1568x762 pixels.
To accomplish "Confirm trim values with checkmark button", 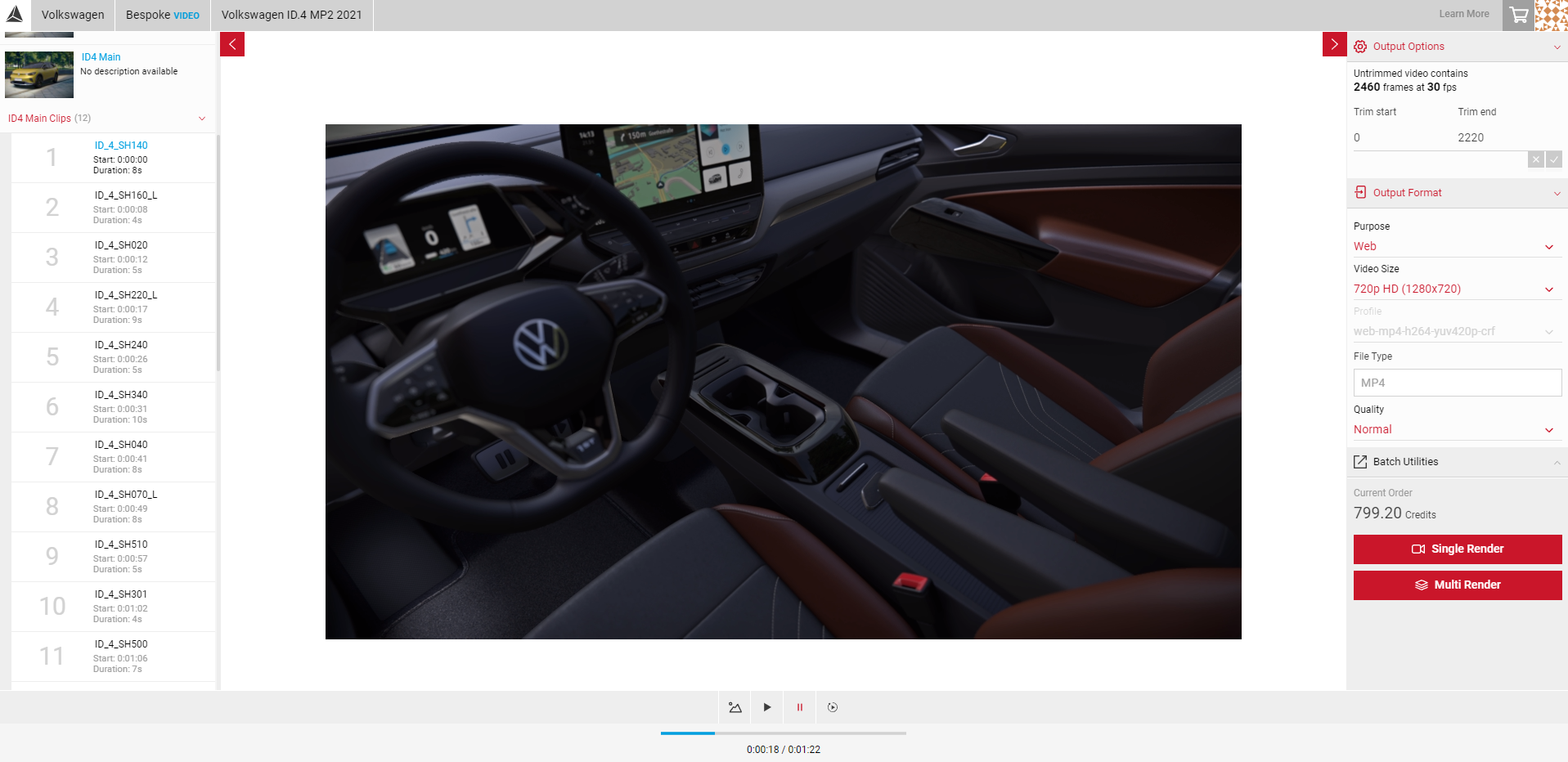I will (x=1554, y=159).
